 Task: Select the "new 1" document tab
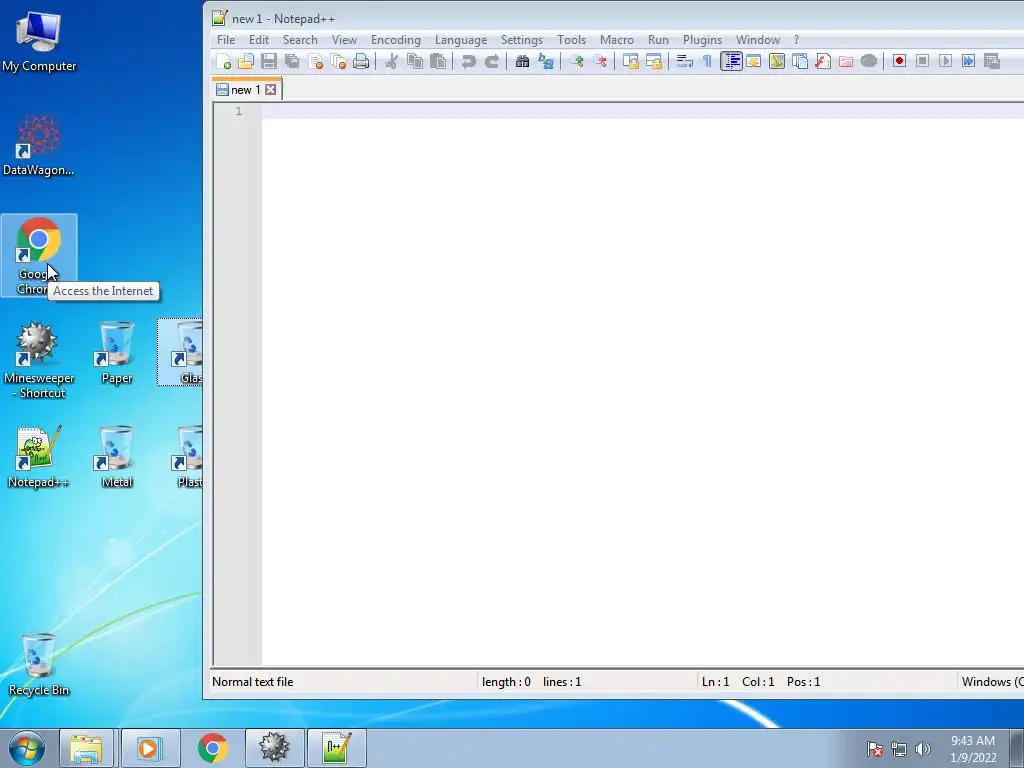246,89
